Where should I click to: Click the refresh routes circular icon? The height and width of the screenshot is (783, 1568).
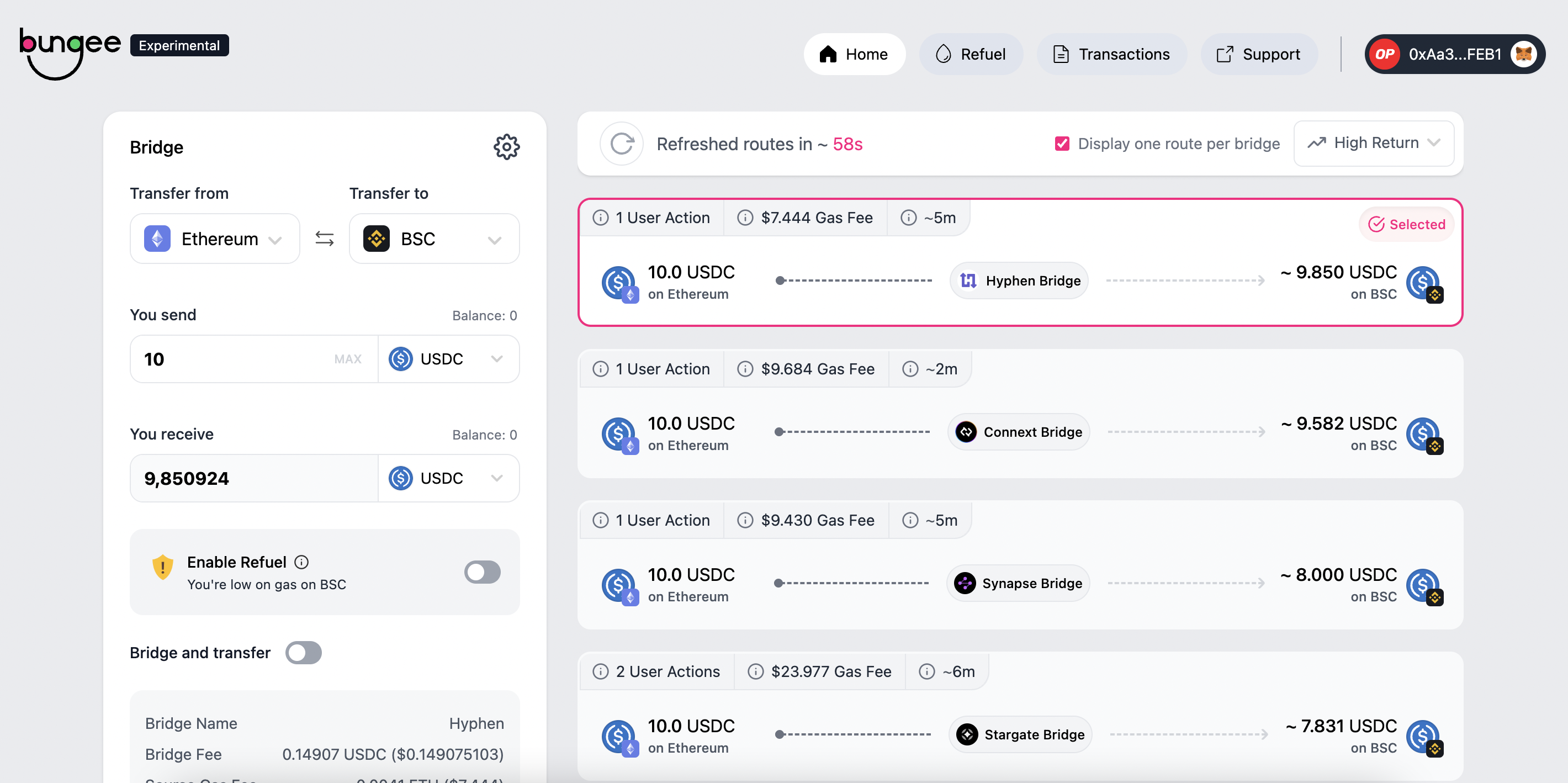pyautogui.click(x=622, y=144)
